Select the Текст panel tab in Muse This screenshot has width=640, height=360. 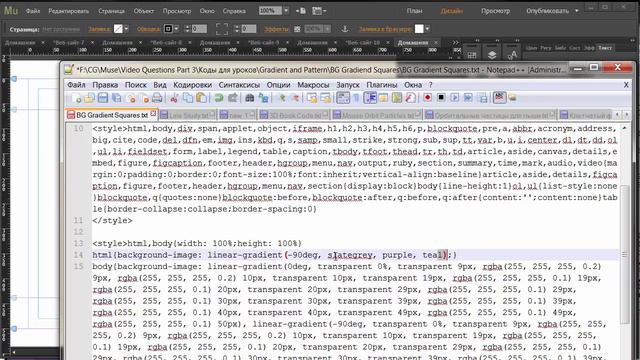point(605,48)
